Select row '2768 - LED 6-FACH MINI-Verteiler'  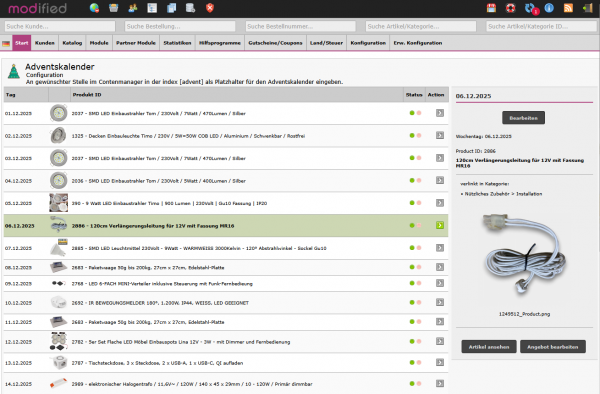226,283
